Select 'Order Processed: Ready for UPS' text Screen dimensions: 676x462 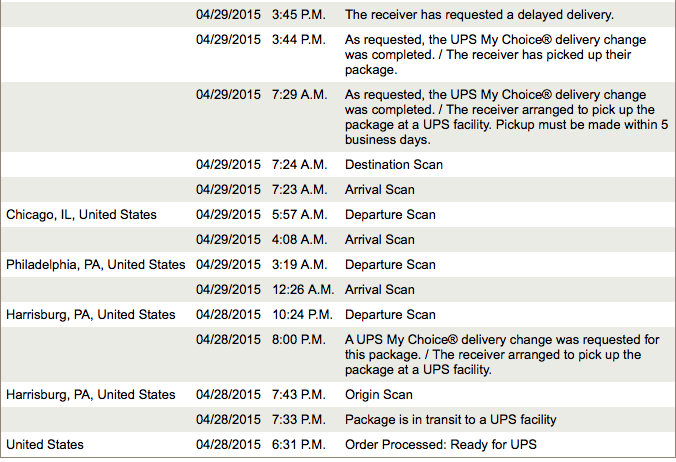(x=441, y=445)
